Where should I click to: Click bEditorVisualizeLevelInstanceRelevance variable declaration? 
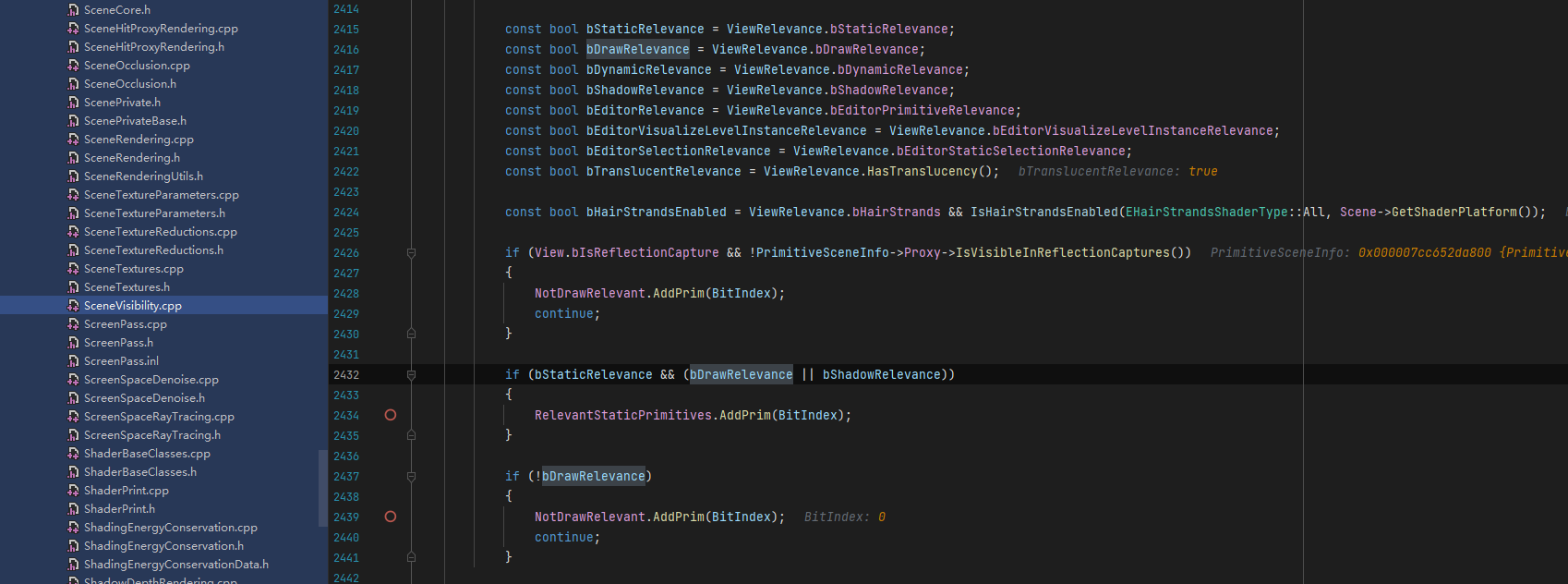click(x=727, y=131)
